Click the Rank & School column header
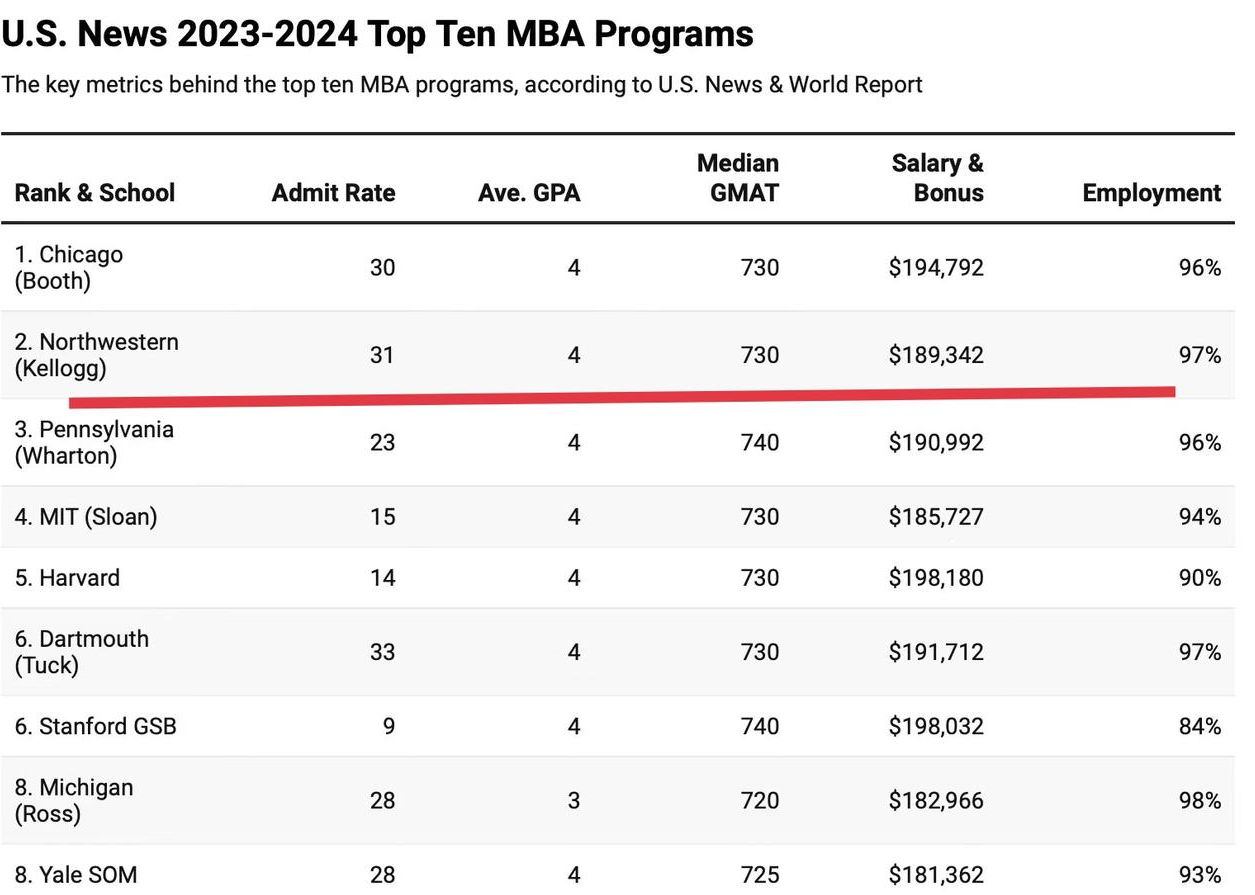 pyautogui.click(x=95, y=192)
